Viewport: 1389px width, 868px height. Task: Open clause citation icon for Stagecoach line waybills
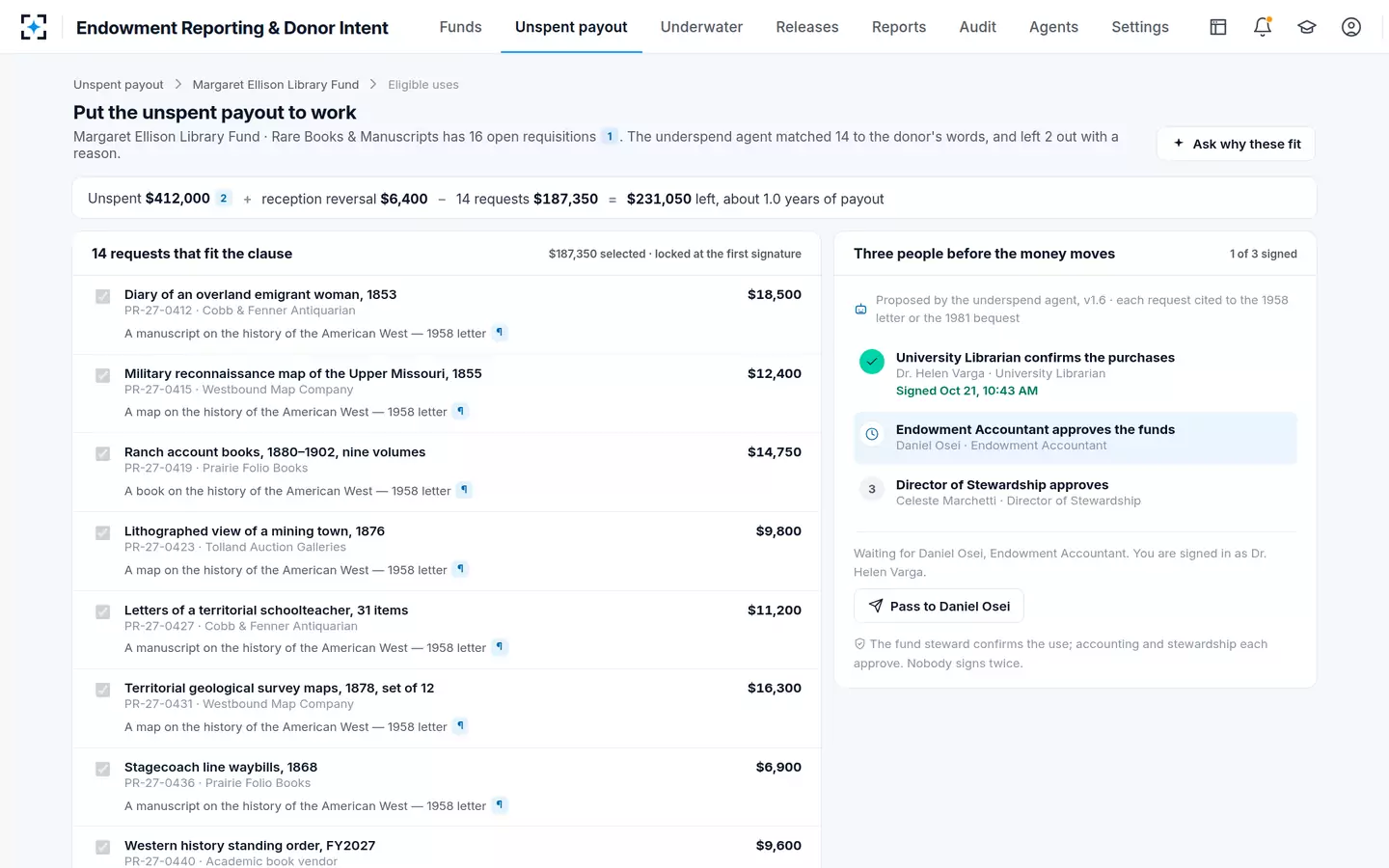coord(500,805)
